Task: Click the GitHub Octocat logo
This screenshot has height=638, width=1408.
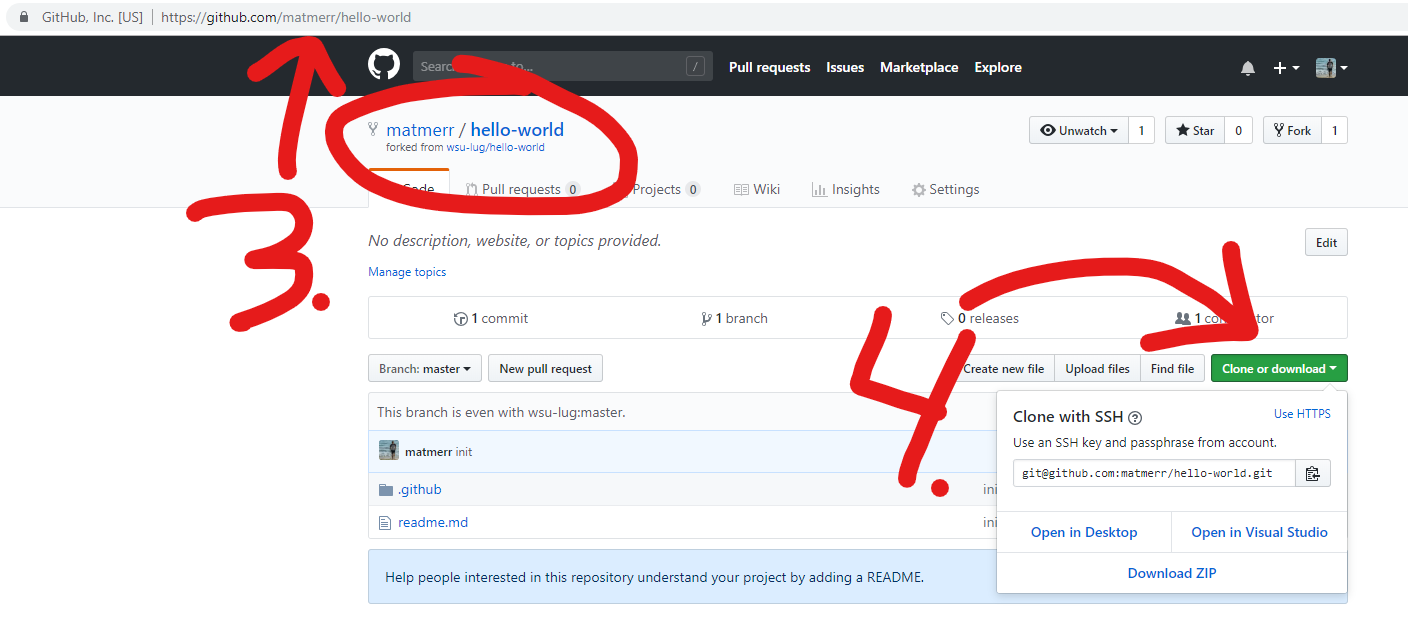Action: [x=384, y=66]
